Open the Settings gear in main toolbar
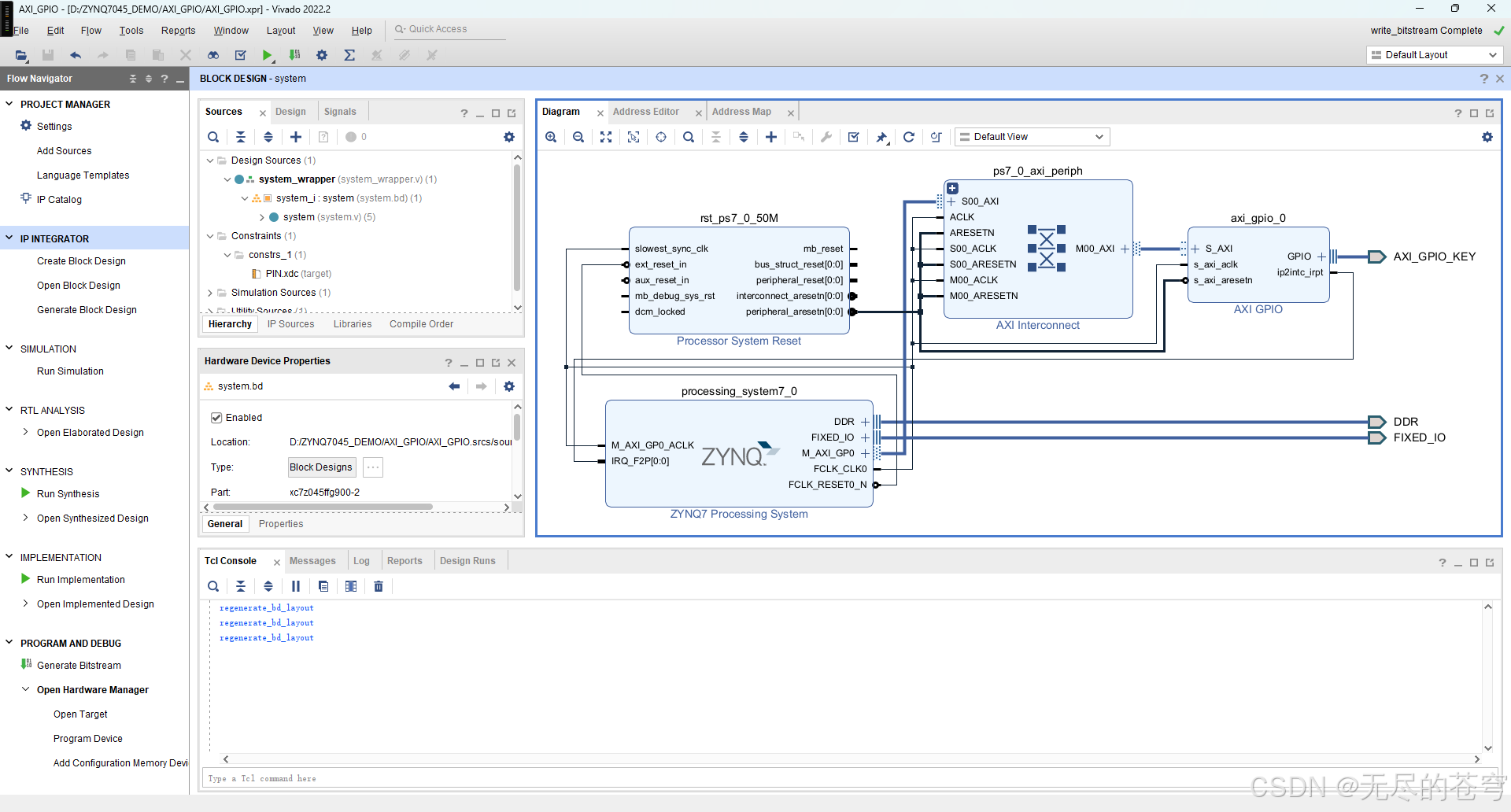The width and height of the screenshot is (1511, 812). 322,55
